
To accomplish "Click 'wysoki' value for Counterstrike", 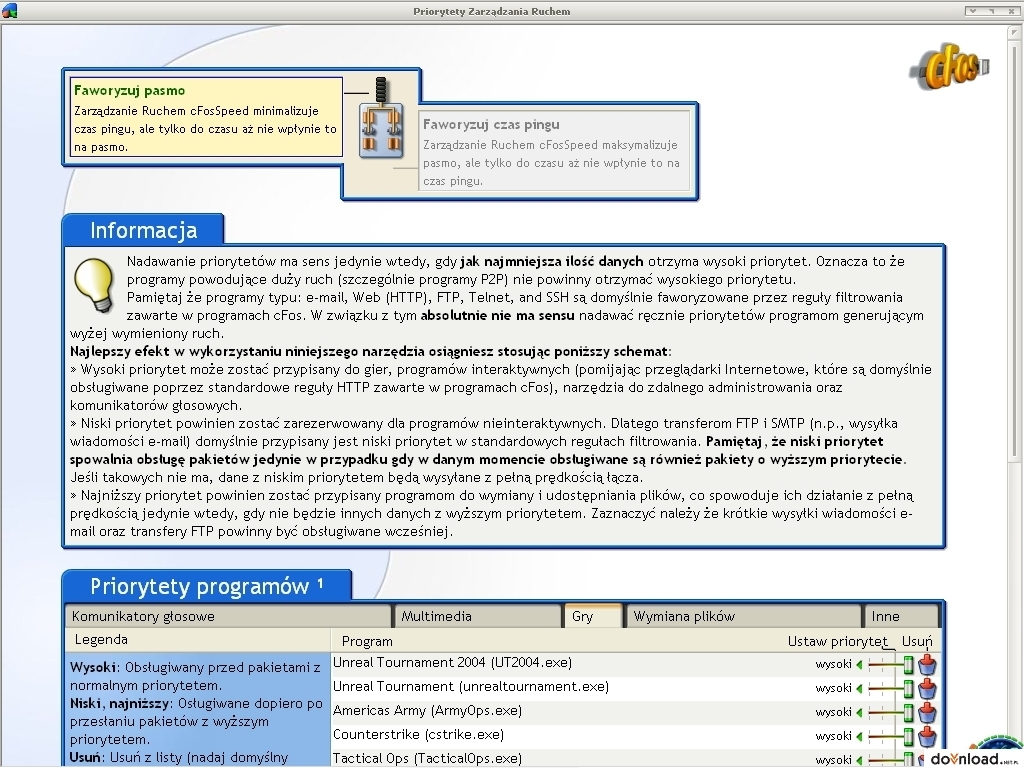I will tap(833, 737).
